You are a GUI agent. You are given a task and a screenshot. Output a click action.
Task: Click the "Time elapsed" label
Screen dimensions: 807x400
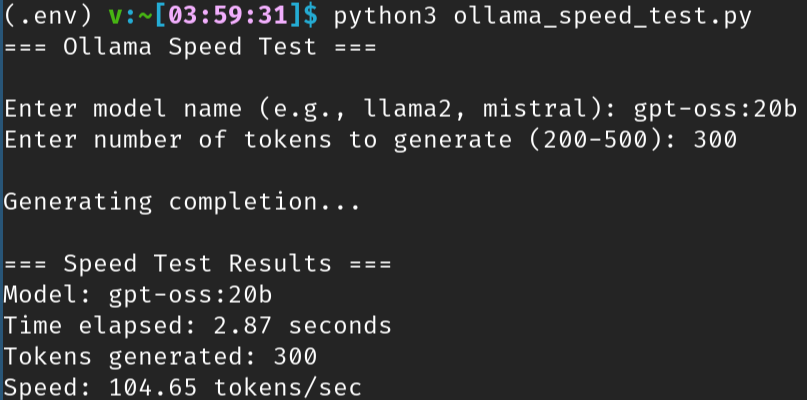(x=95, y=326)
